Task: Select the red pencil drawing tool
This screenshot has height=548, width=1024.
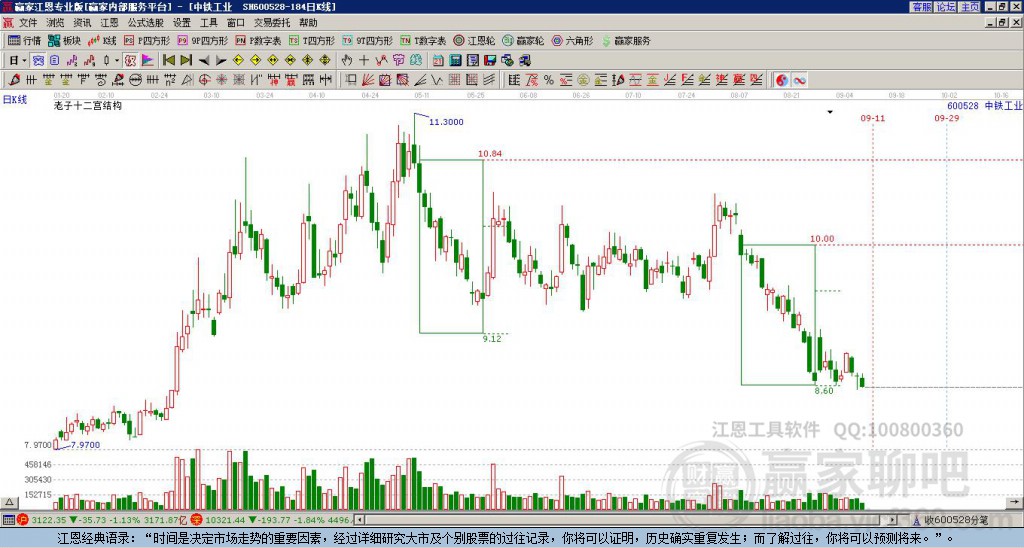Action: pyautogui.click(x=14, y=80)
